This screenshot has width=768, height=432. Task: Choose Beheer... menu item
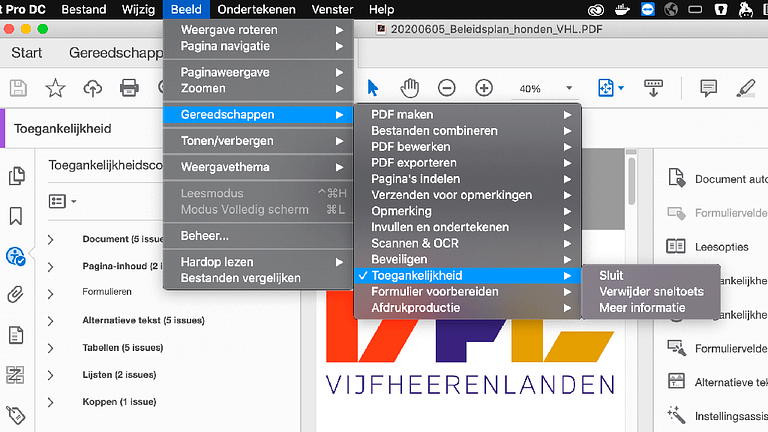click(x=258, y=236)
